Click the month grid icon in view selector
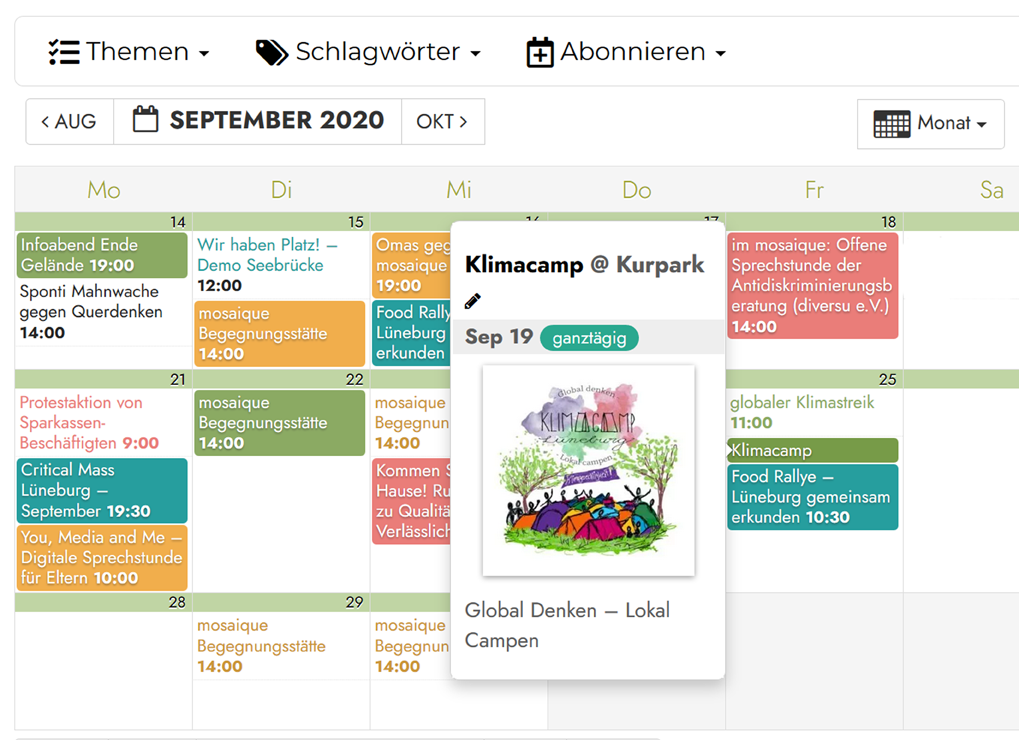1019x740 pixels. pyautogui.click(x=891, y=124)
